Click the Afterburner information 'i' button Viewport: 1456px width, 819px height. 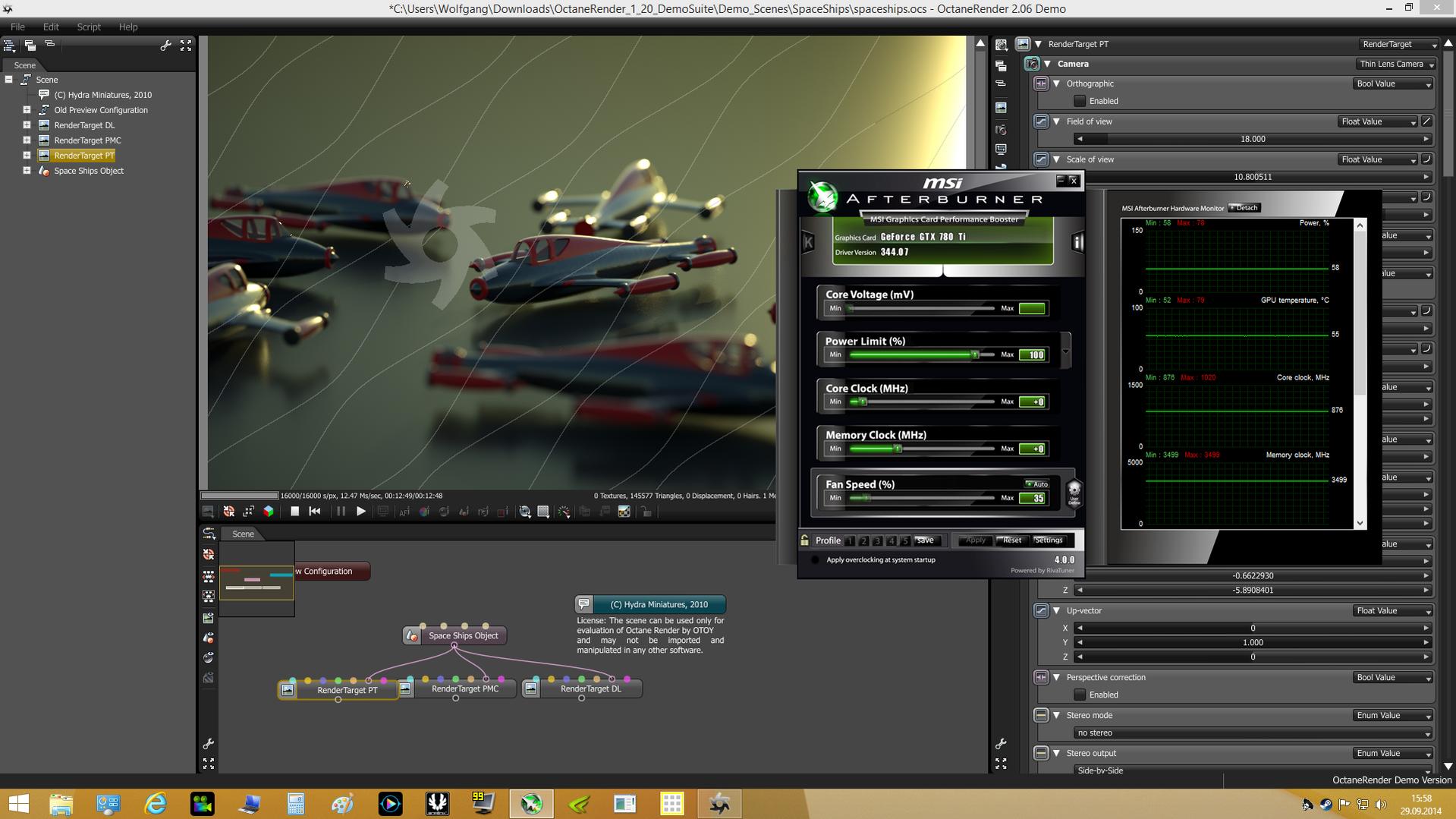1077,241
